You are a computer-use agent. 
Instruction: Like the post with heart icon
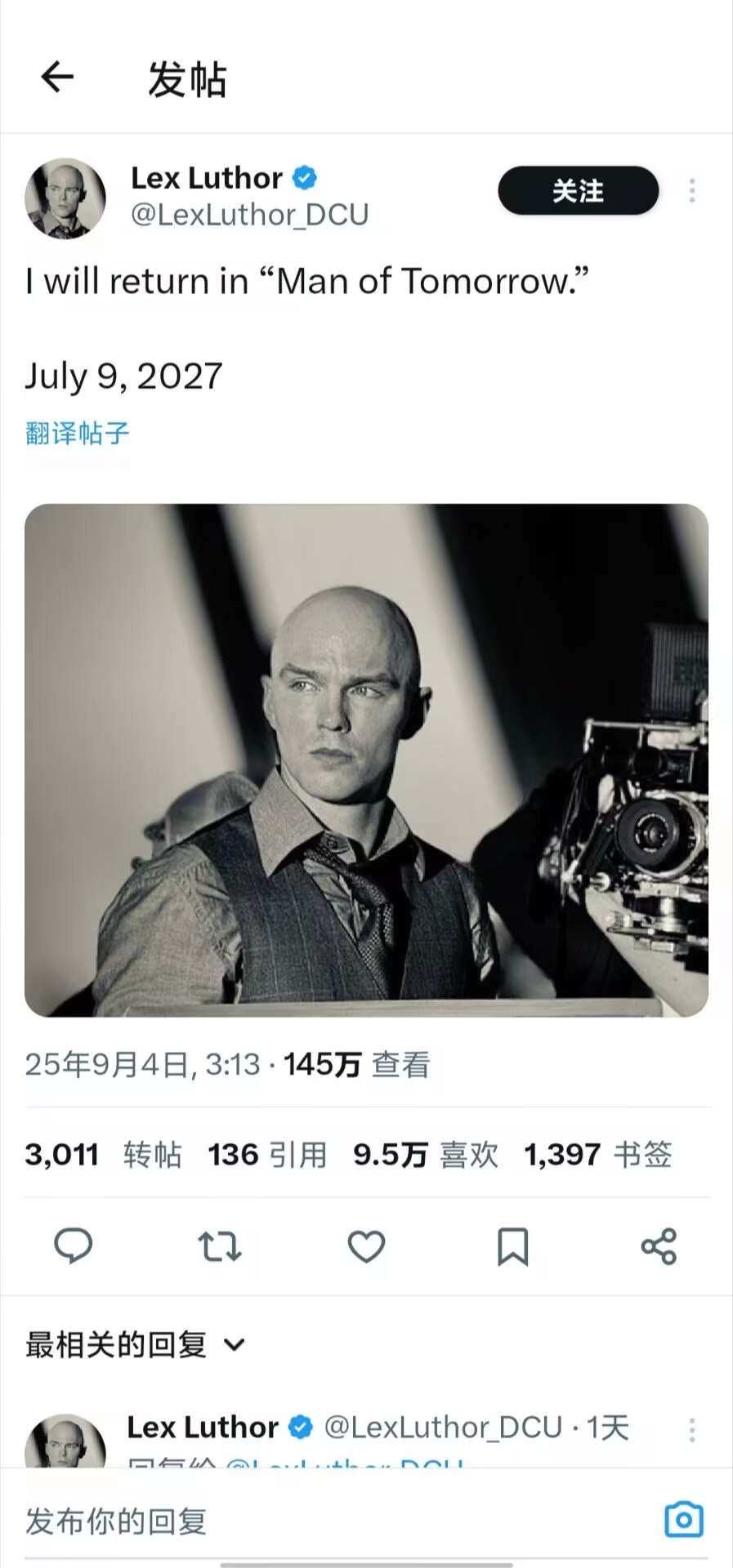coord(366,1247)
